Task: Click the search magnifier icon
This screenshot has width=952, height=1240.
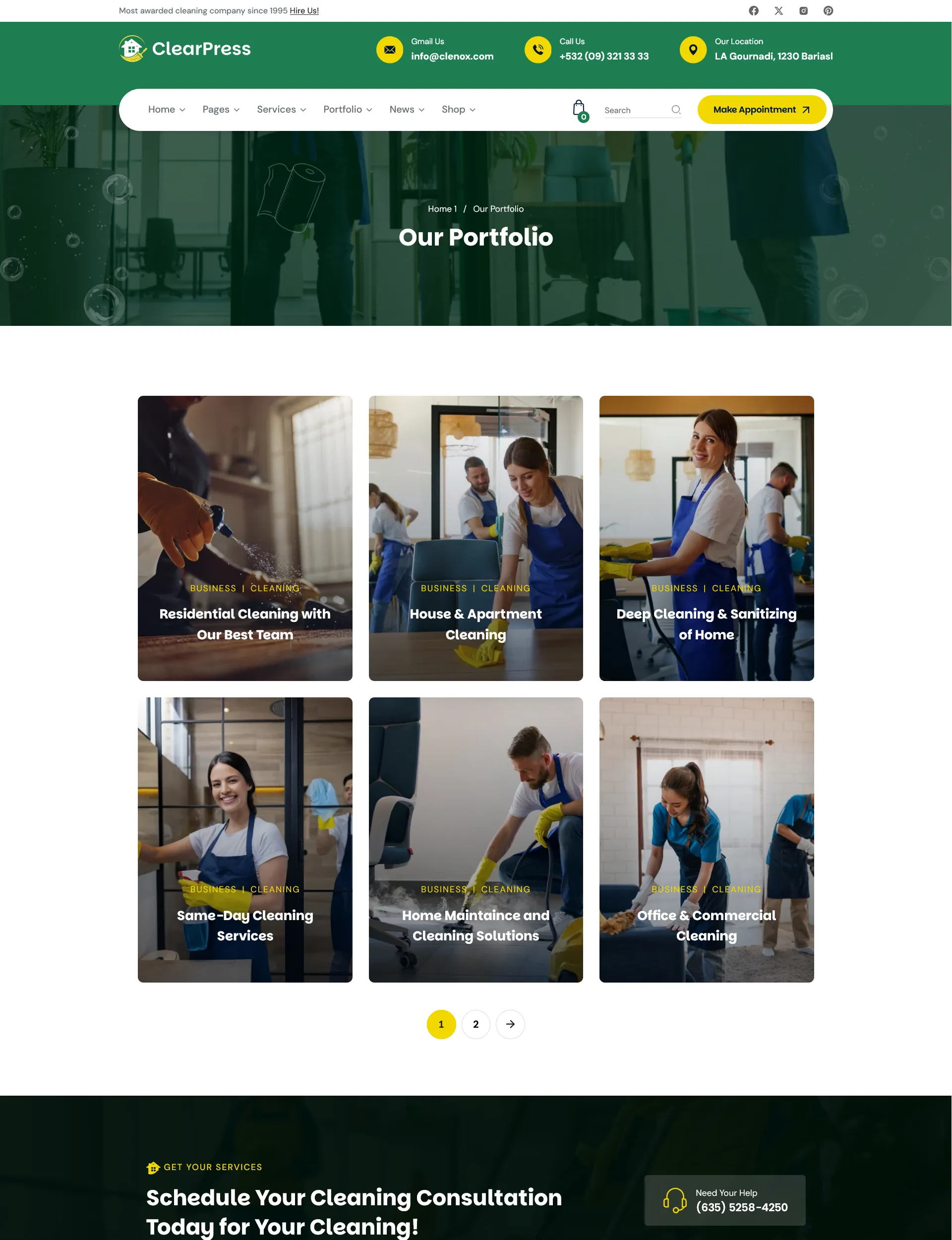Action: click(x=676, y=110)
